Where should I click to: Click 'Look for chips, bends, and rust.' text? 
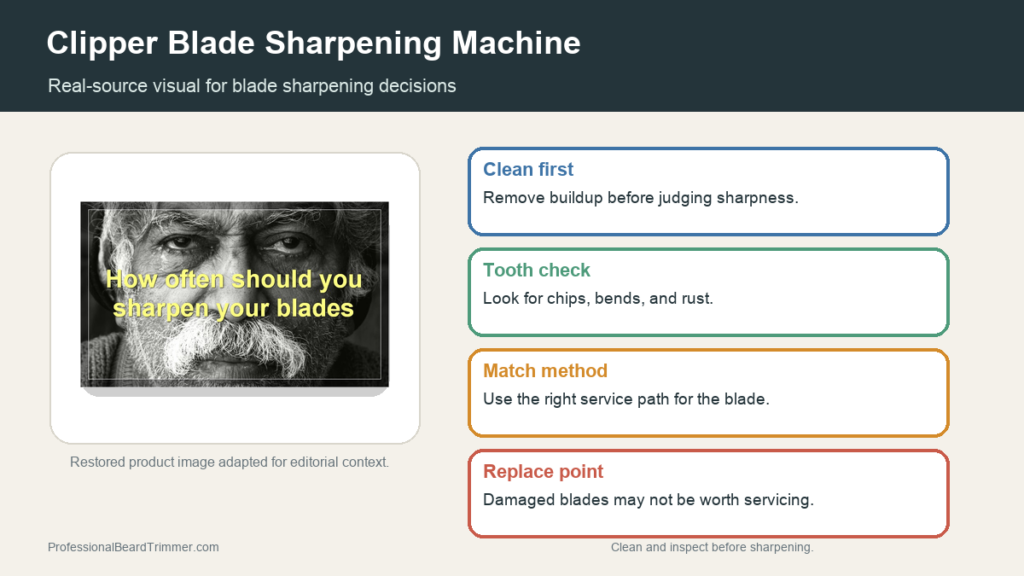pyautogui.click(x=598, y=298)
